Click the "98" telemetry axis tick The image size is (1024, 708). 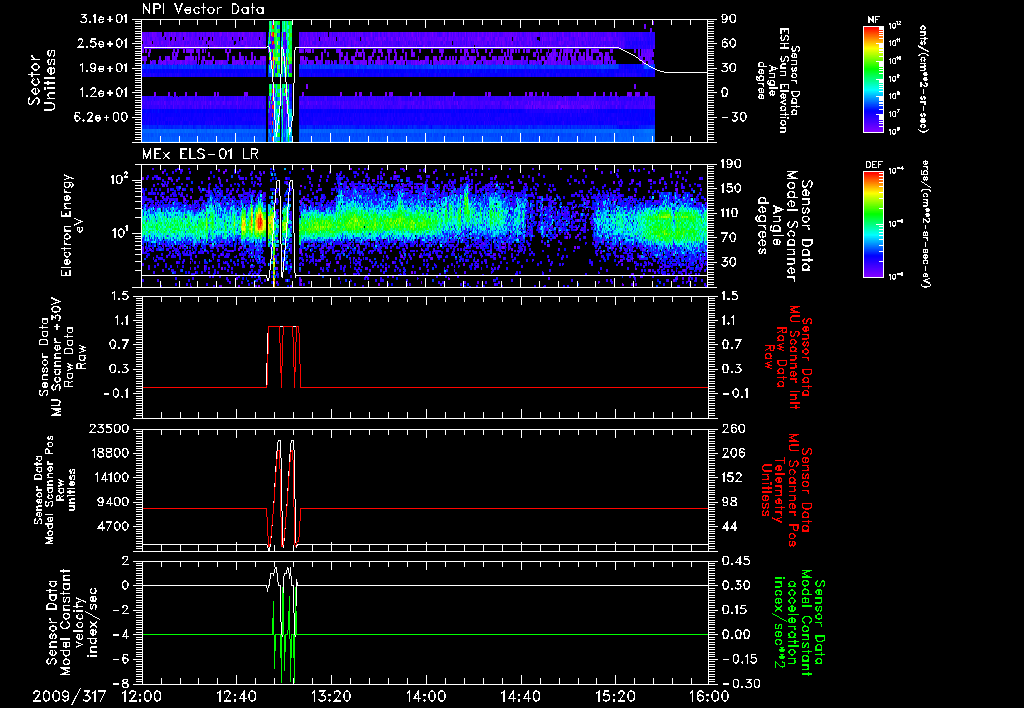729,502
